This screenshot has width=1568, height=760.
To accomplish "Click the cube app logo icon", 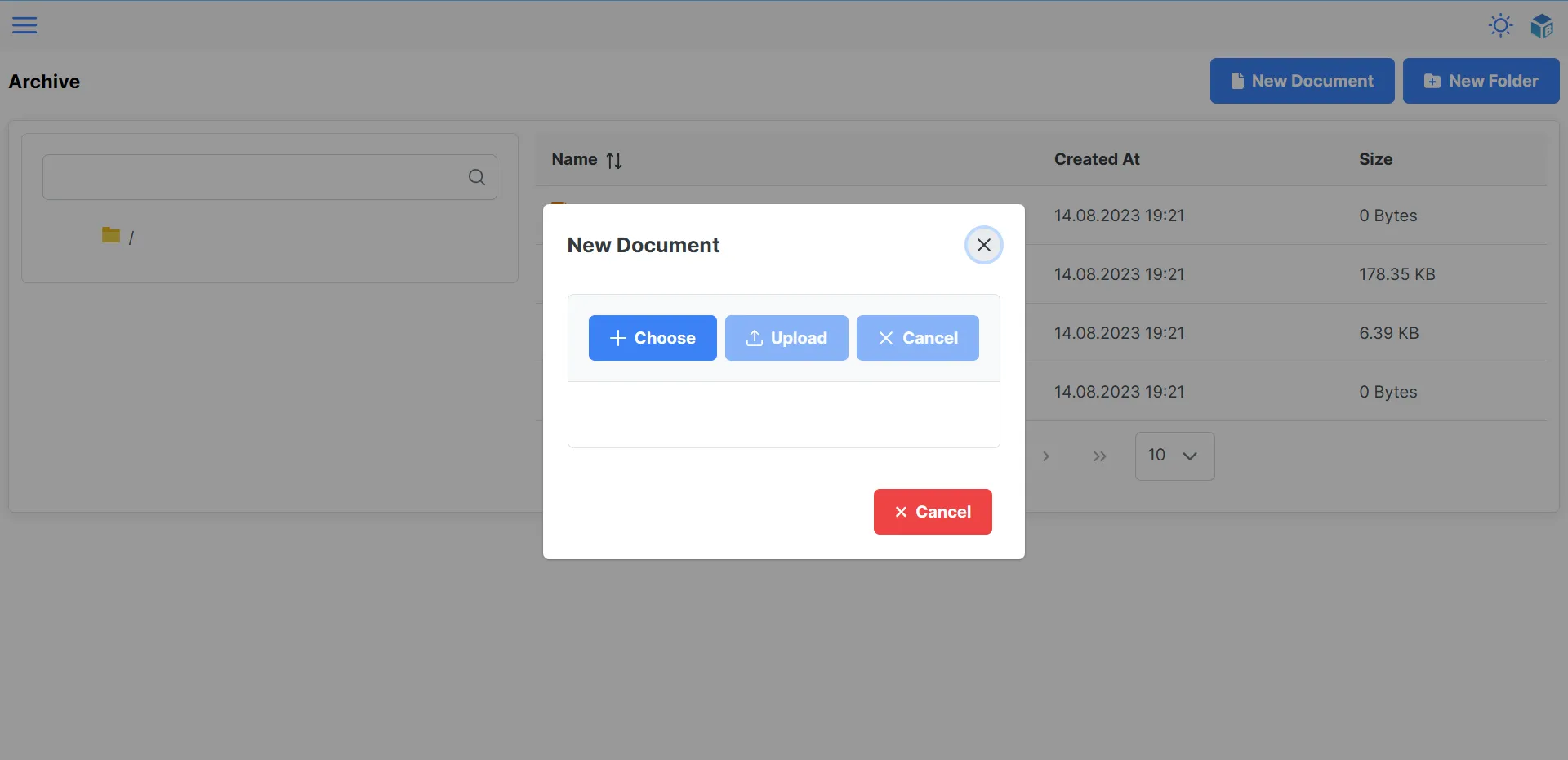I will click(x=1541, y=26).
